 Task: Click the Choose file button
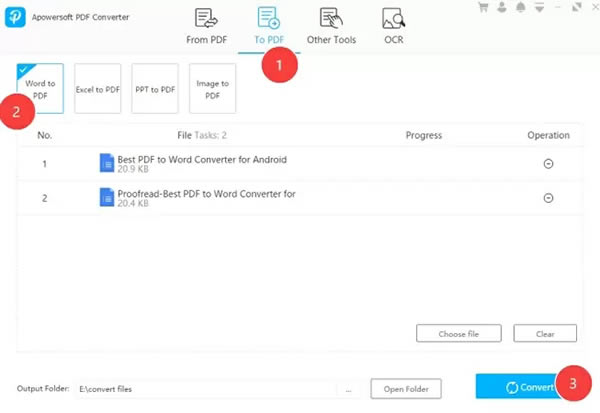coord(458,333)
